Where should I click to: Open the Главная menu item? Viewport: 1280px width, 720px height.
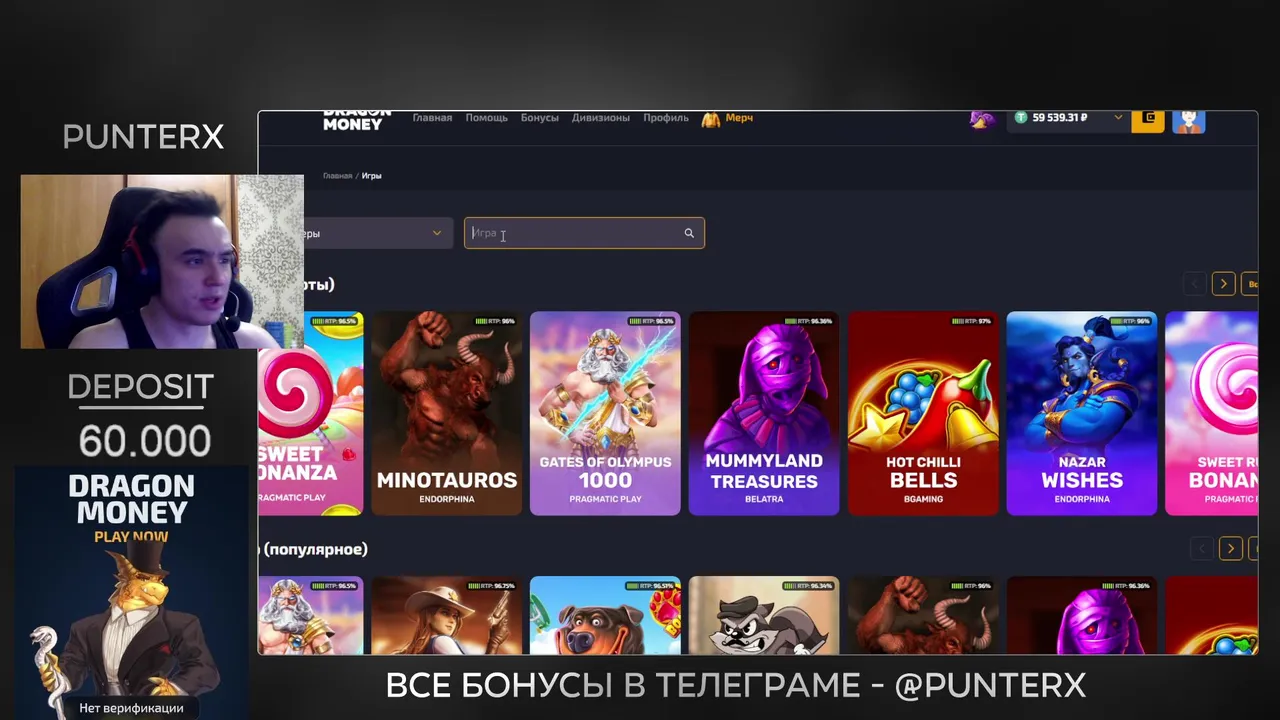coord(432,118)
